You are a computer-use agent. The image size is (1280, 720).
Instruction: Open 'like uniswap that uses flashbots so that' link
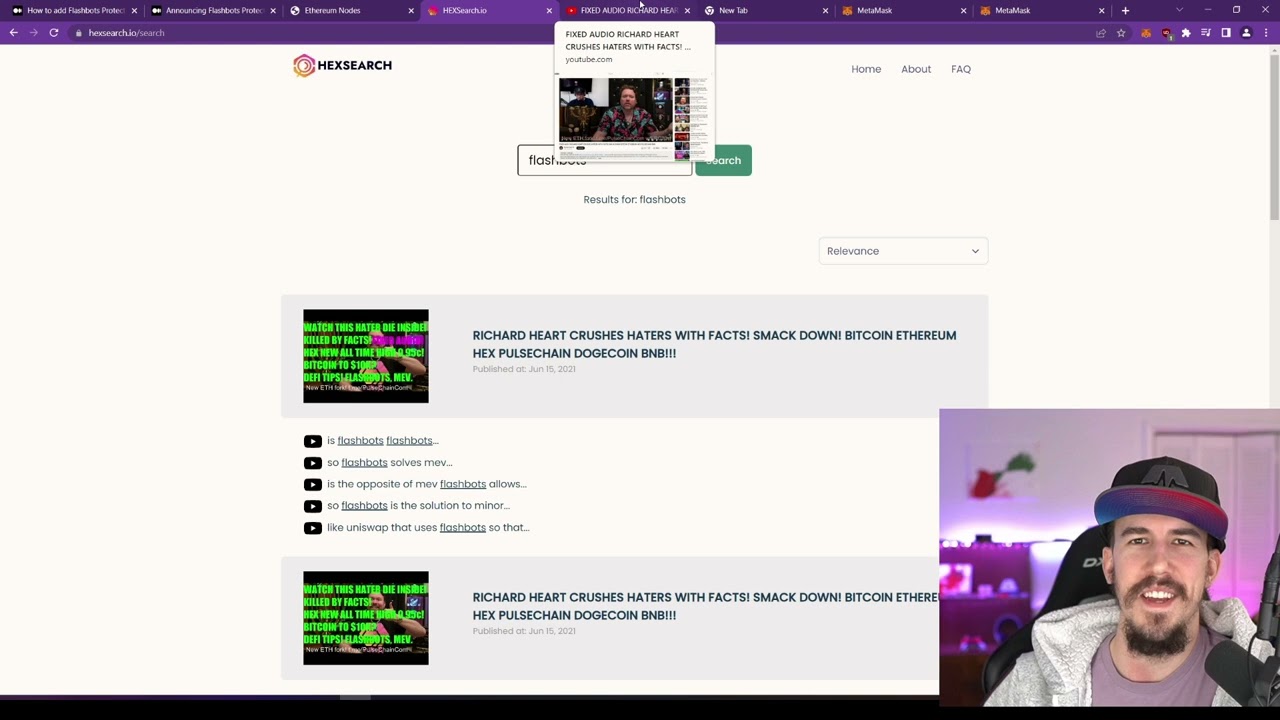(x=428, y=528)
